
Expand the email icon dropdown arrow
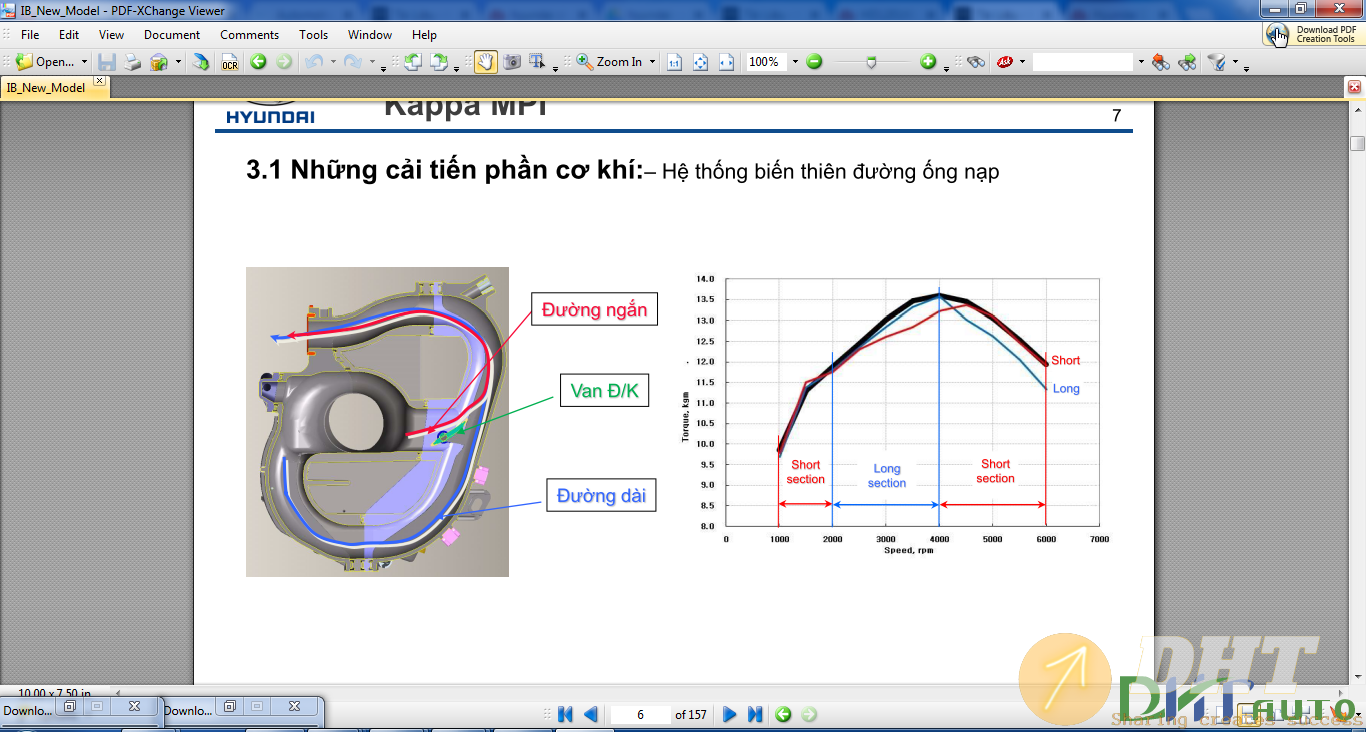point(178,62)
